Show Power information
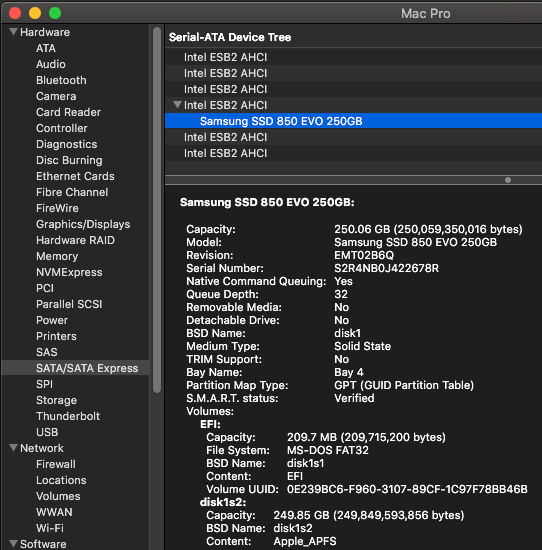Viewport: 542px width, 550px height. pyautogui.click(x=52, y=320)
